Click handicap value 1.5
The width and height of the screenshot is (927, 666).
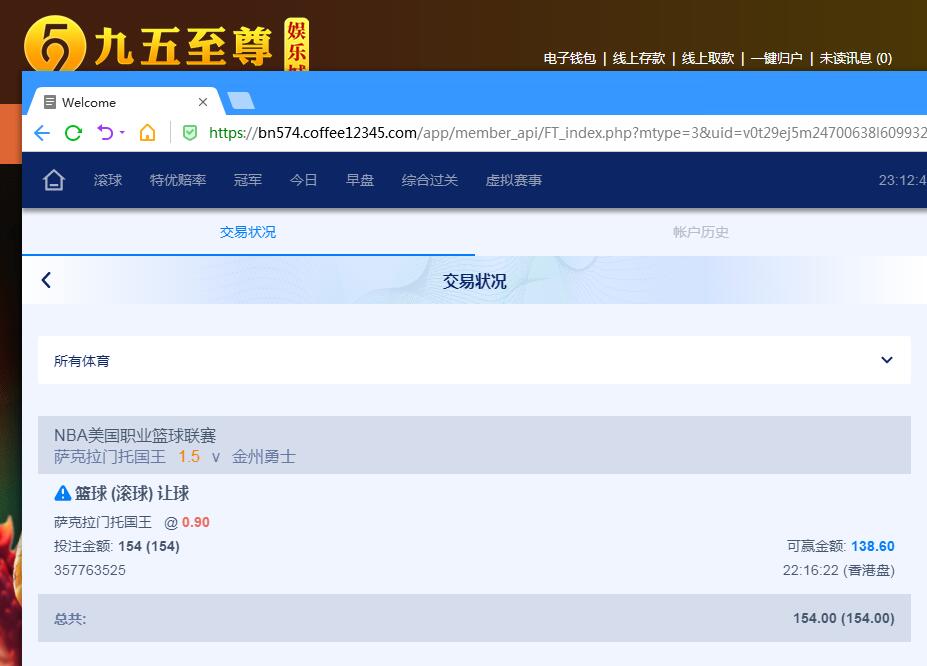point(189,457)
